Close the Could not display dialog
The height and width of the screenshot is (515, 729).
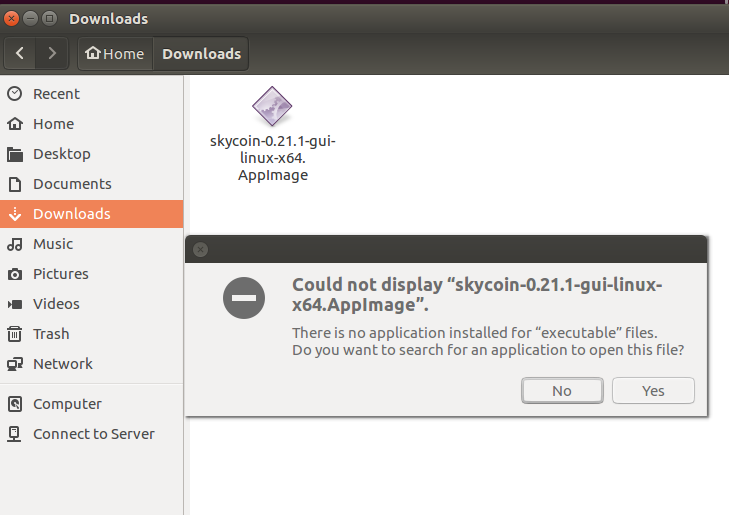[200, 250]
